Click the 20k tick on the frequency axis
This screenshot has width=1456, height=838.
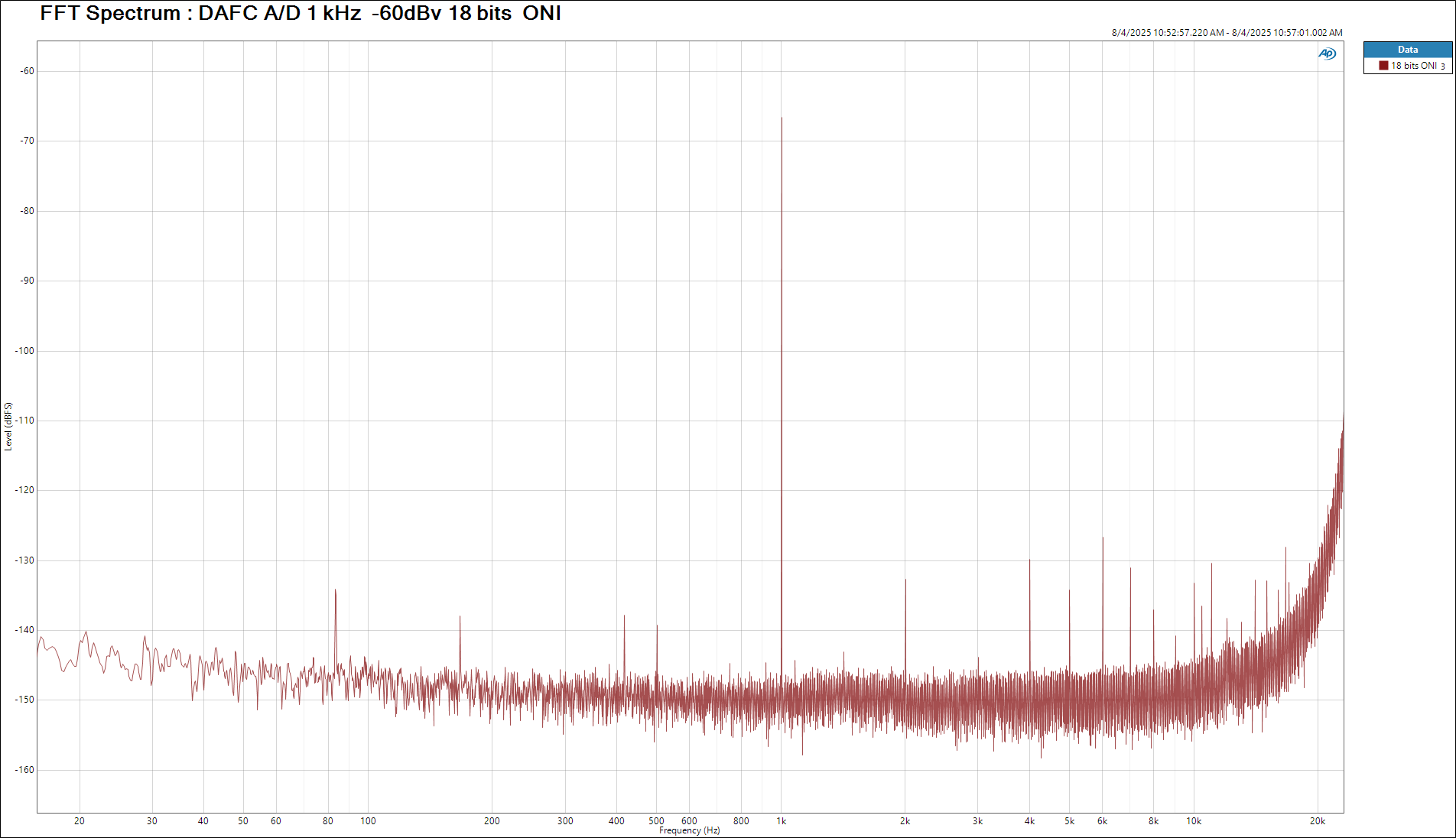tap(1317, 821)
